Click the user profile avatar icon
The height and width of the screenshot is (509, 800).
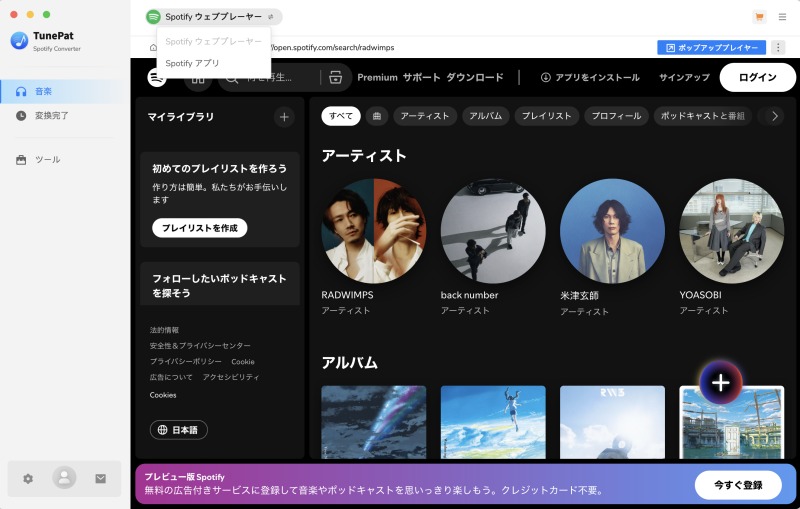[64, 477]
